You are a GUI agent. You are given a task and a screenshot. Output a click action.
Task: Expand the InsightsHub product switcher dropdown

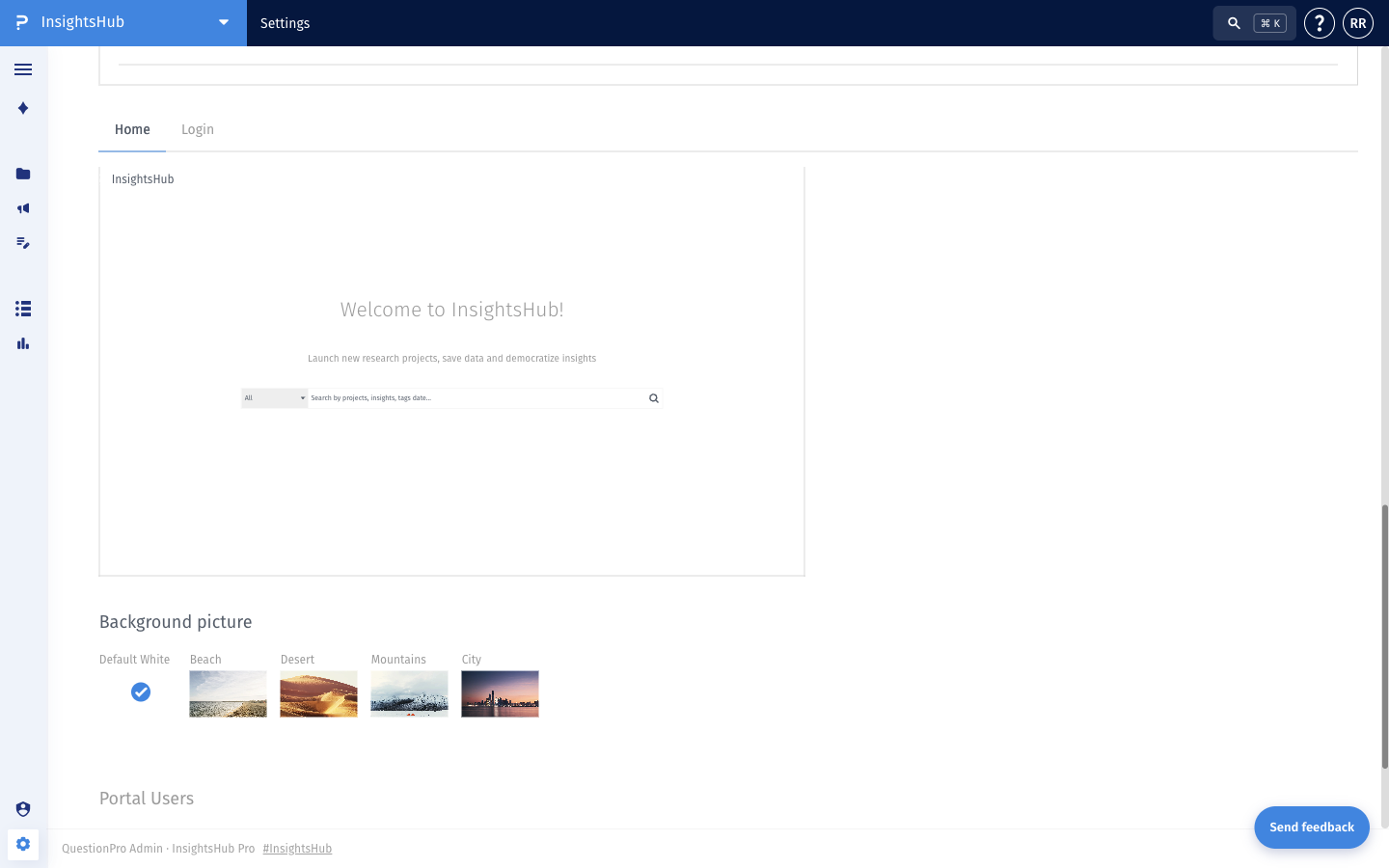pyautogui.click(x=224, y=23)
